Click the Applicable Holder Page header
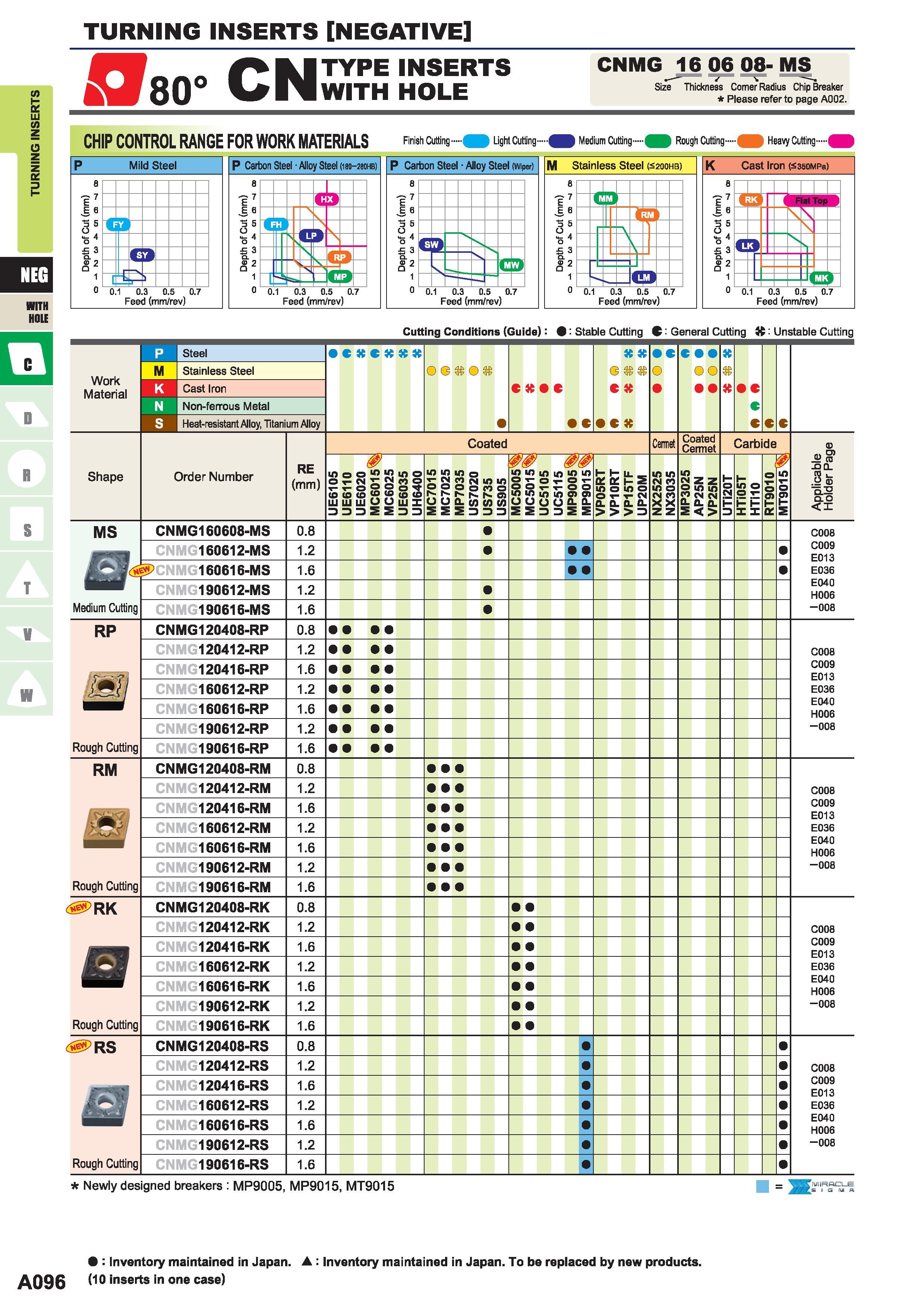Screen dimensions: 924x1308 pyautogui.click(x=823, y=476)
